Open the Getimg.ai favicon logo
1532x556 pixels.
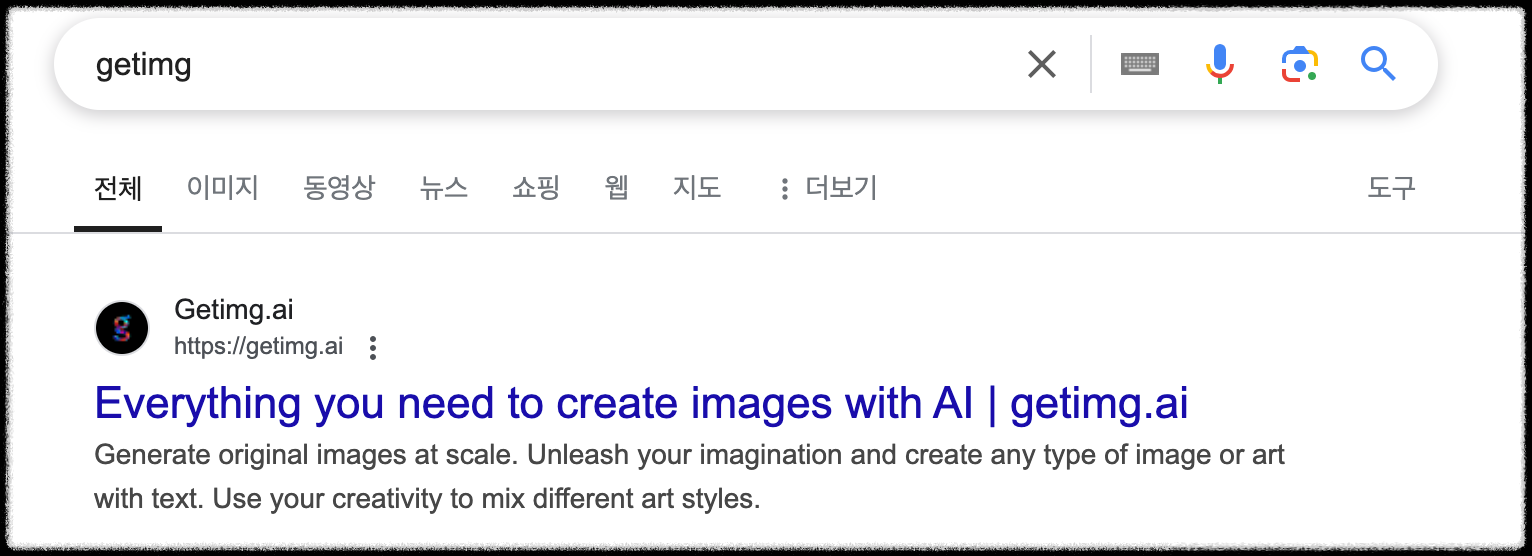click(122, 327)
